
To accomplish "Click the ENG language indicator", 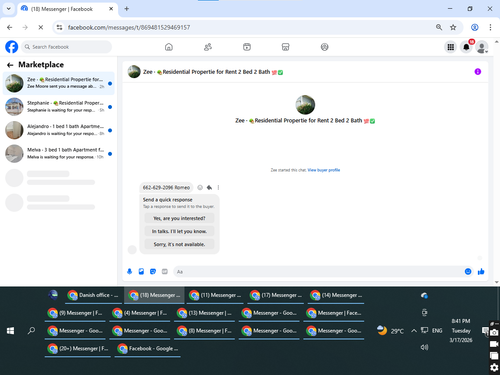I will point(437,331).
